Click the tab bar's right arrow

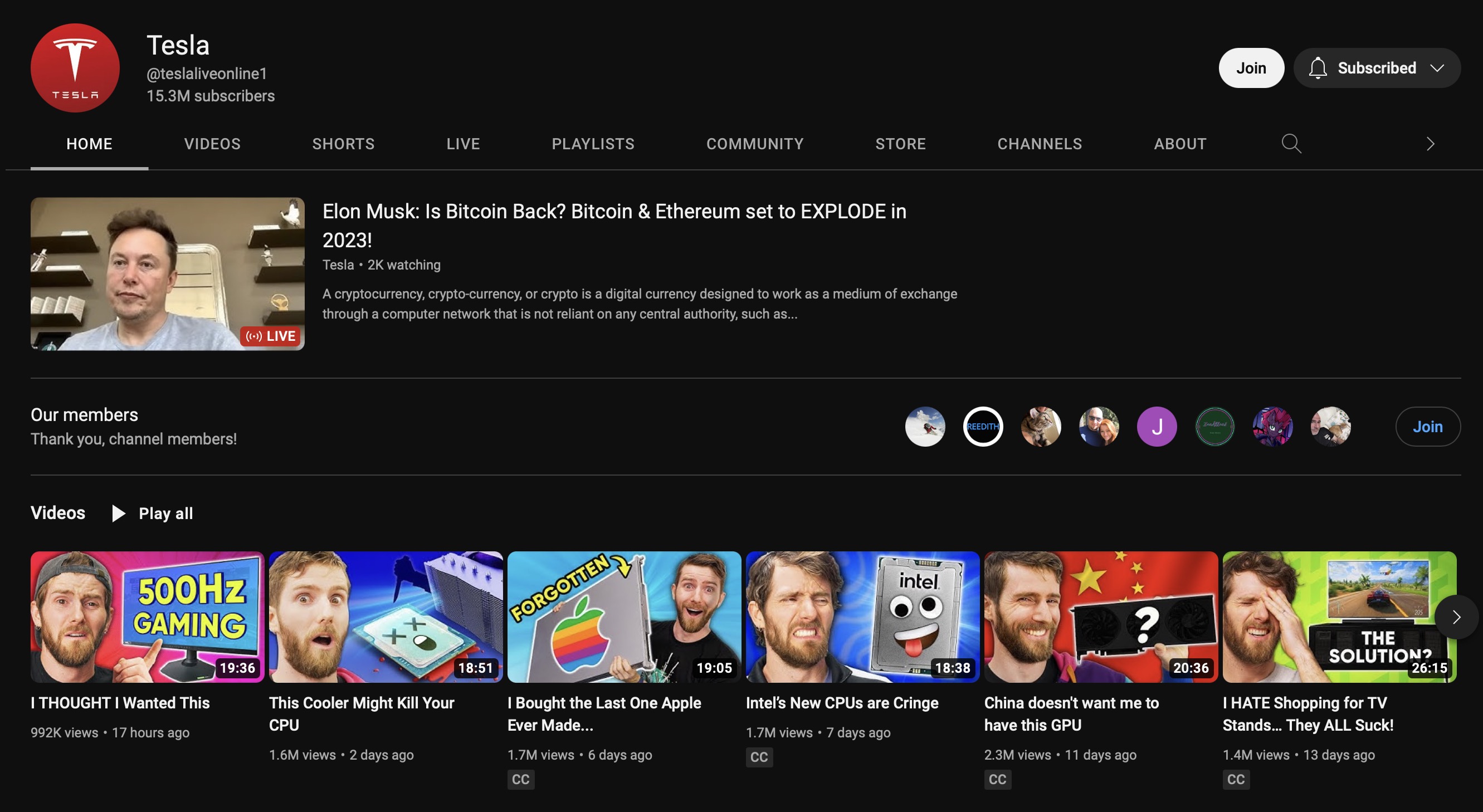coord(1430,143)
